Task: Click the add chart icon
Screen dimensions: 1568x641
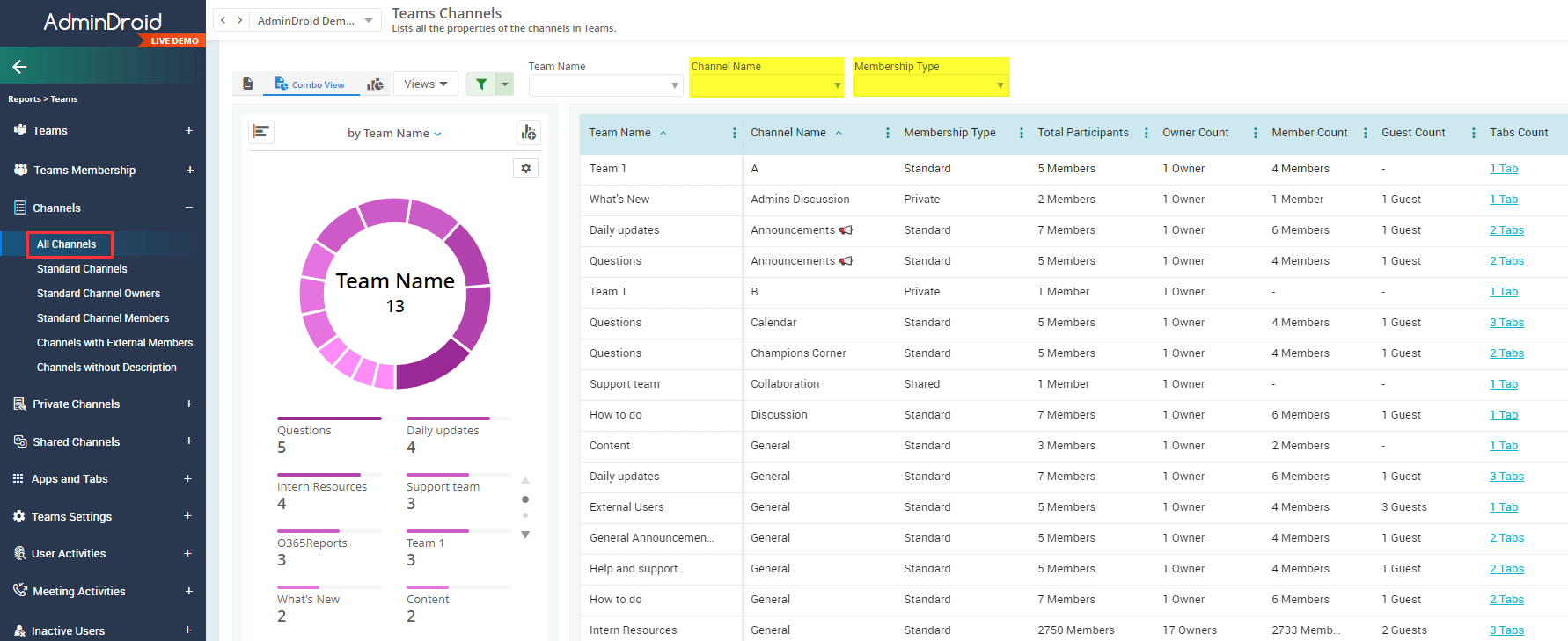Action: [x=528, y=133]
